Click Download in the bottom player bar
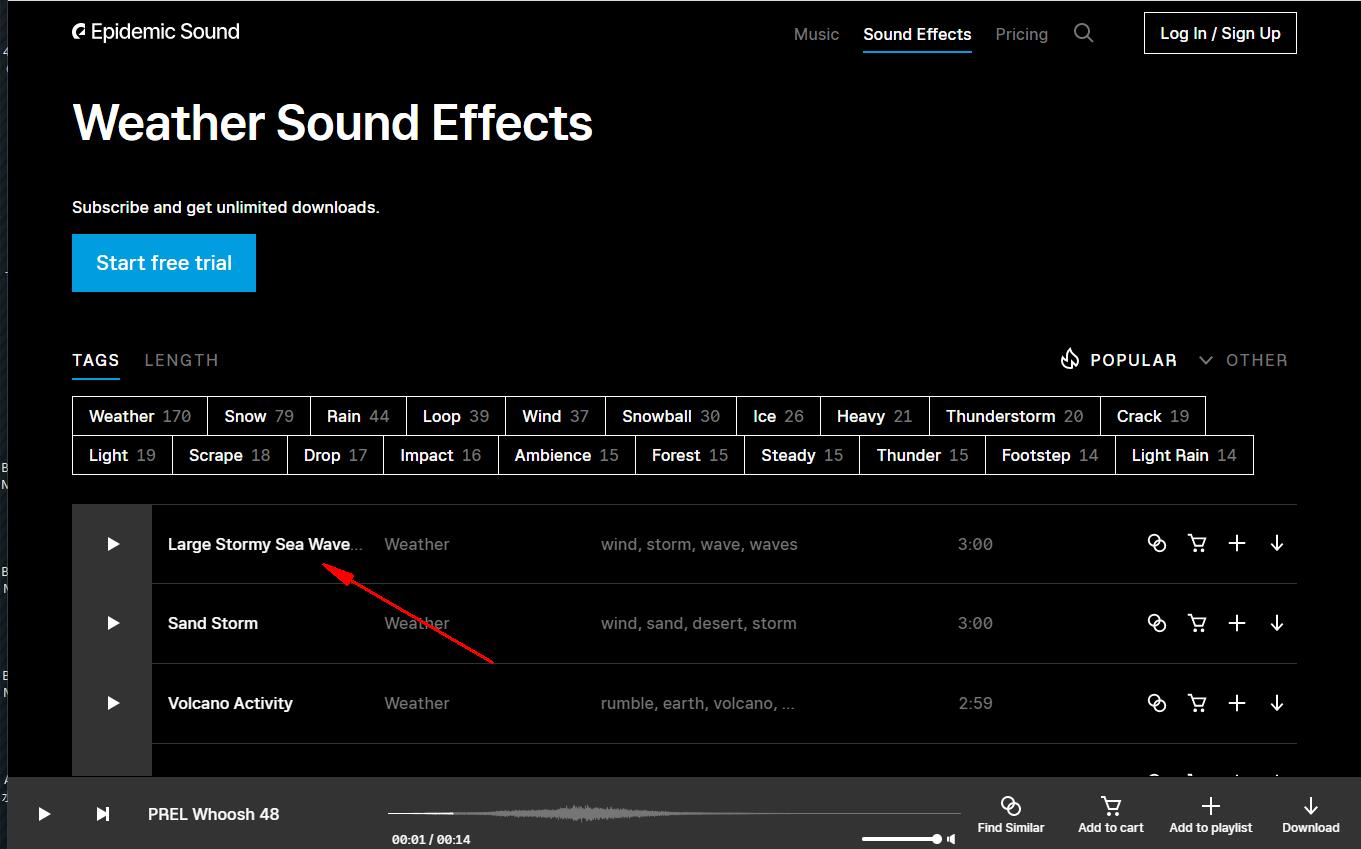Screen dimensions: 1361x849 [x=1310, y=814]
